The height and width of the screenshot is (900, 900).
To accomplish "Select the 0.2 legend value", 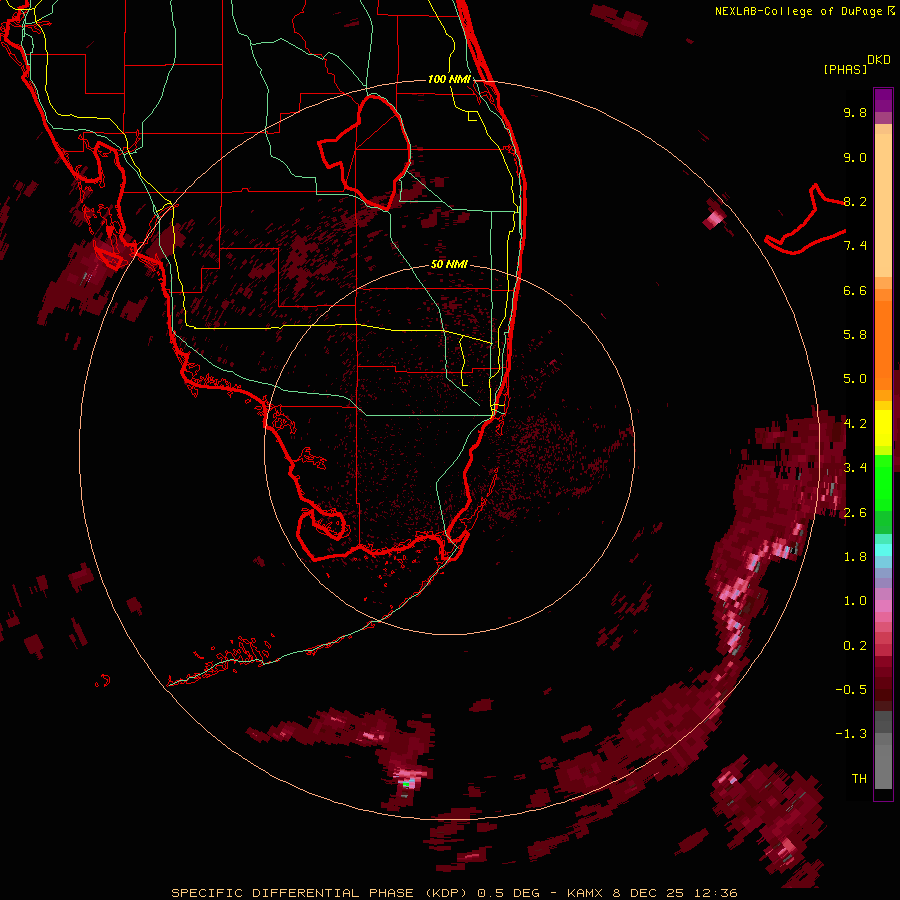I will click(855, 646).
